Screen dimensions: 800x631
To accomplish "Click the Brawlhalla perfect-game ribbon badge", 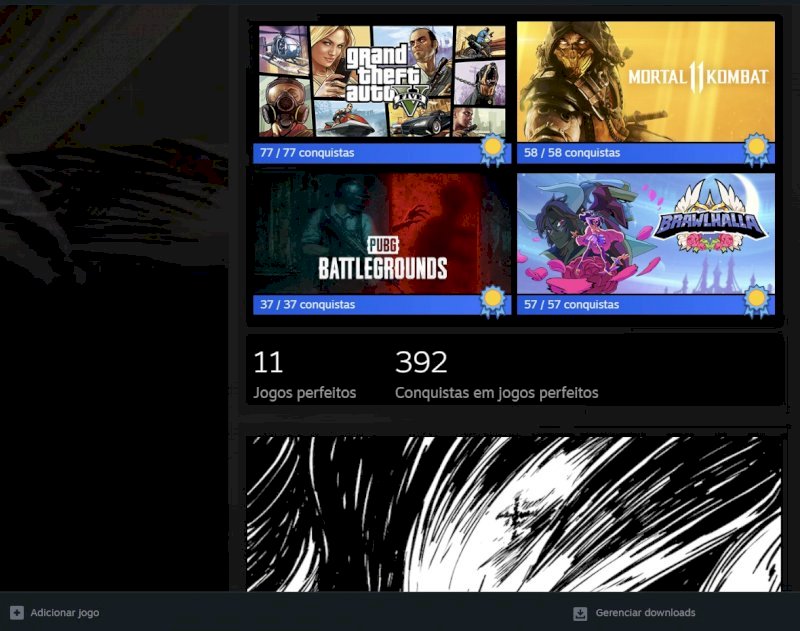I will 757,300.
